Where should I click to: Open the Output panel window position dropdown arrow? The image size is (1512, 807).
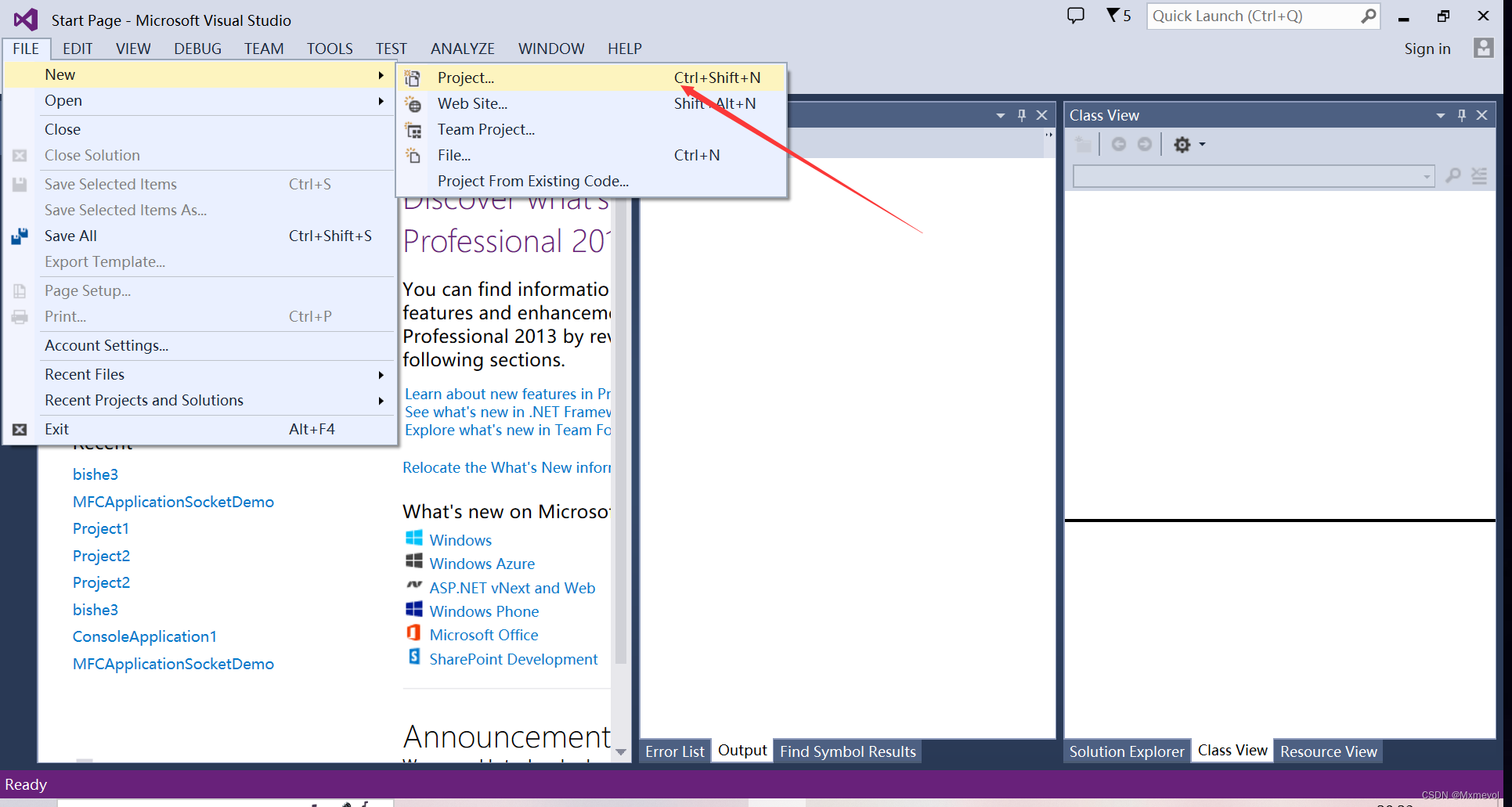click(x=1000, y=116)
